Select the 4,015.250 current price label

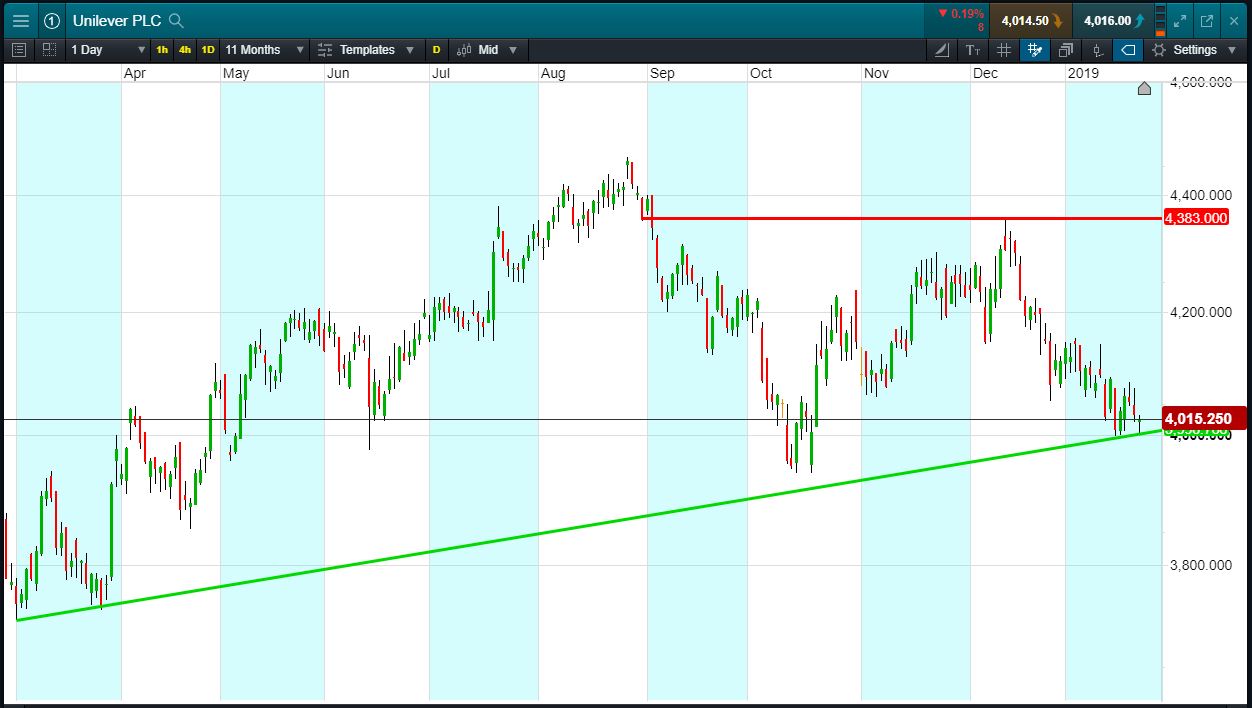pos(1204,418)
